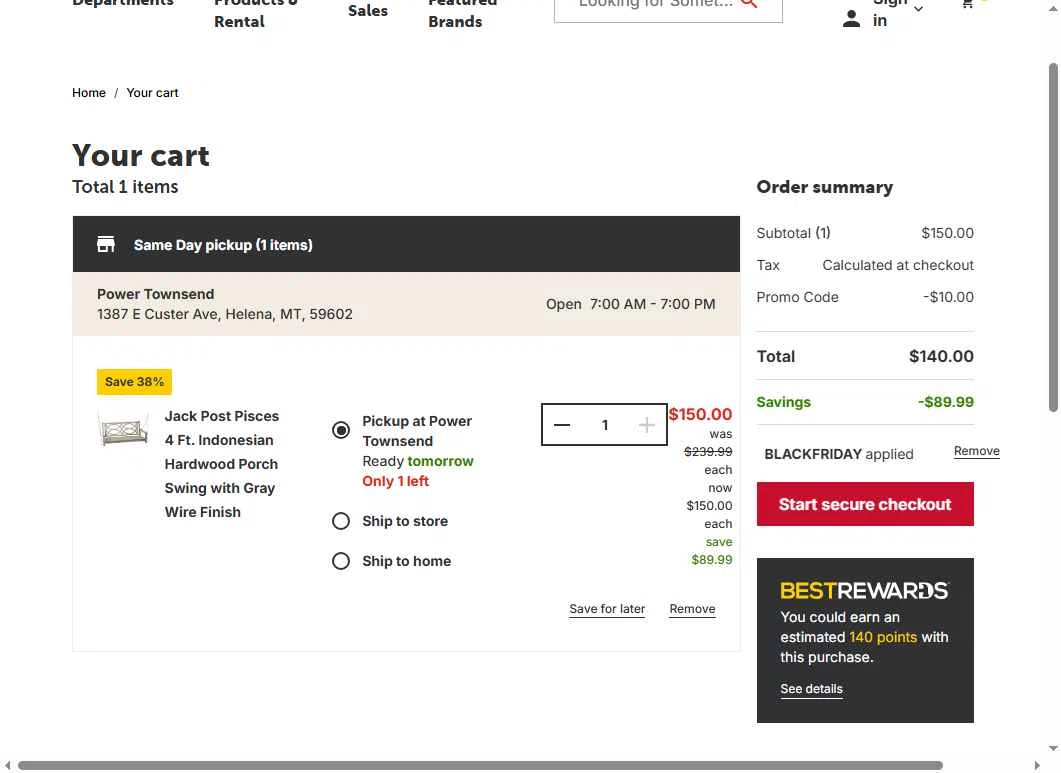Open the shopping cart icon

click(968, 3)
